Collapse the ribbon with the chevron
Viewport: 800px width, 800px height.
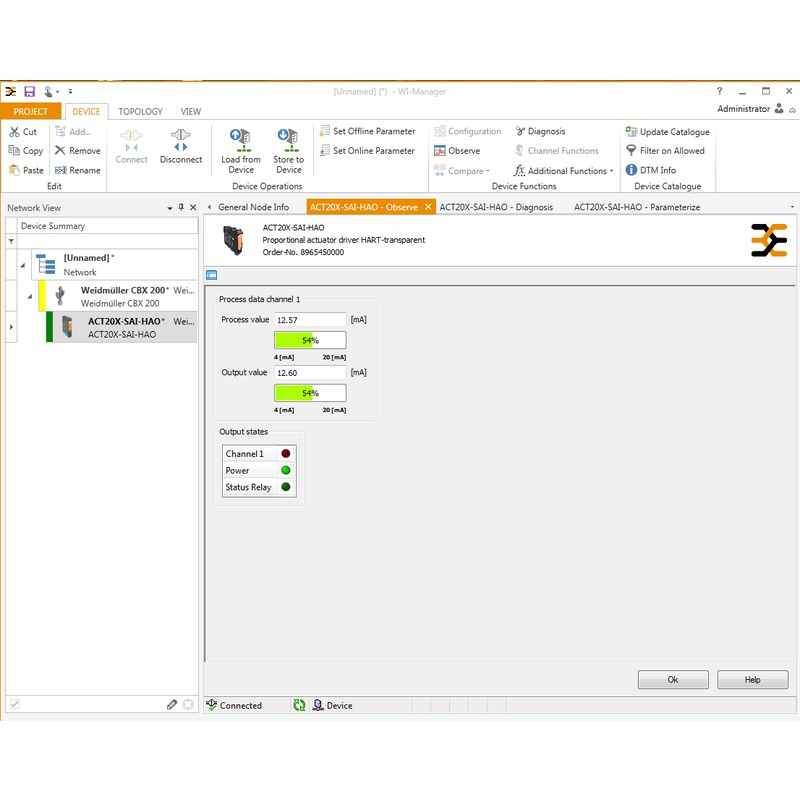coord(792,110)
